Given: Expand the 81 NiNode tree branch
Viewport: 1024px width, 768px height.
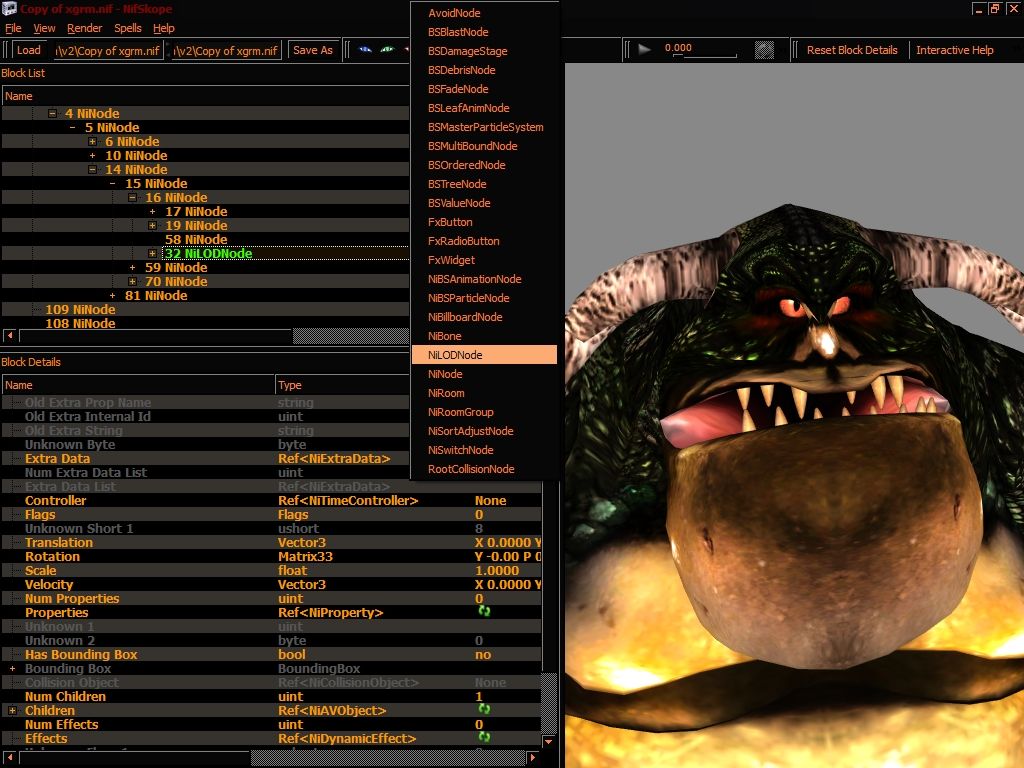Looking at the screenshot, I should 112,296.
